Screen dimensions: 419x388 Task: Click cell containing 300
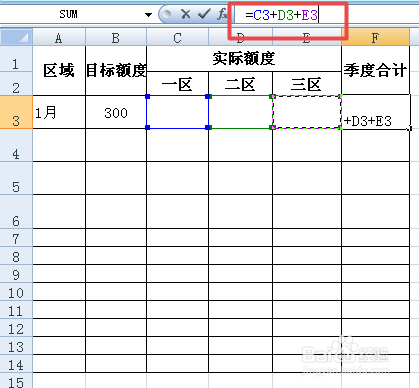click(116, 112)
